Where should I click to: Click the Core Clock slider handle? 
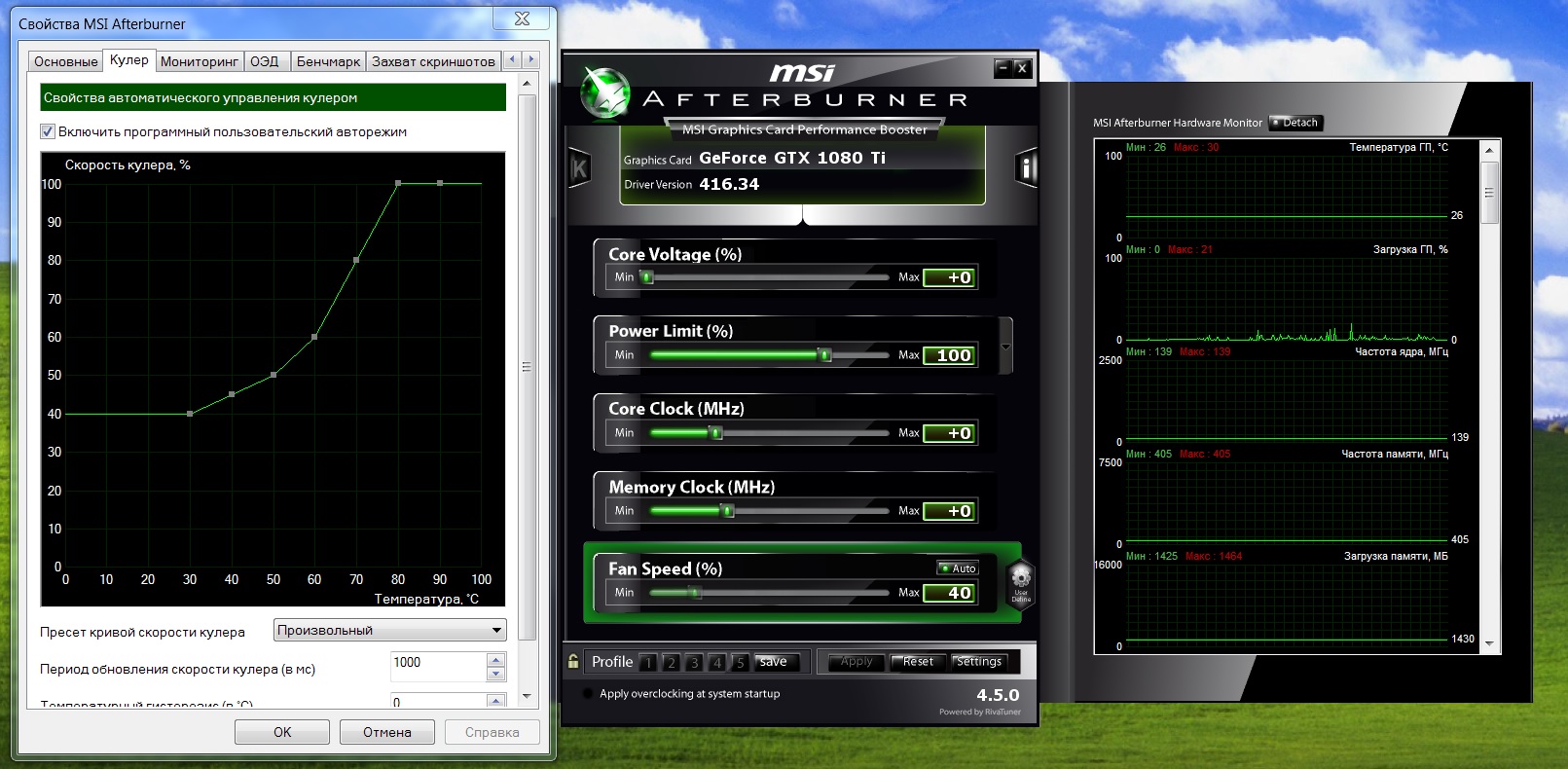pos(716,433)
